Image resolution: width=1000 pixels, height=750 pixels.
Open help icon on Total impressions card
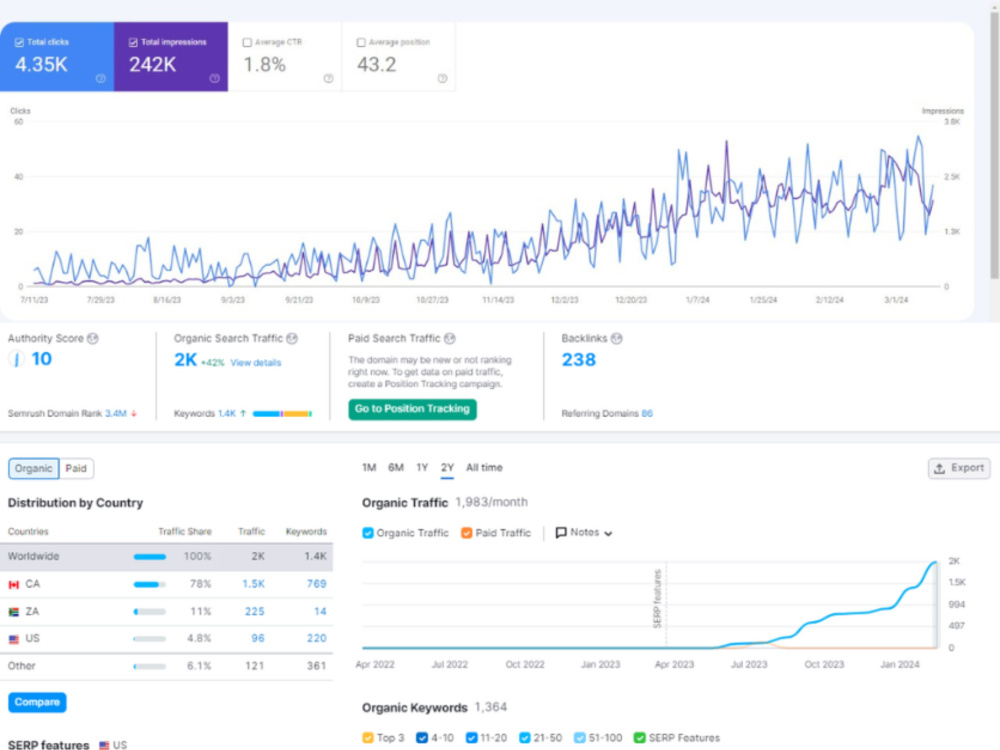[x=215, y=78]
